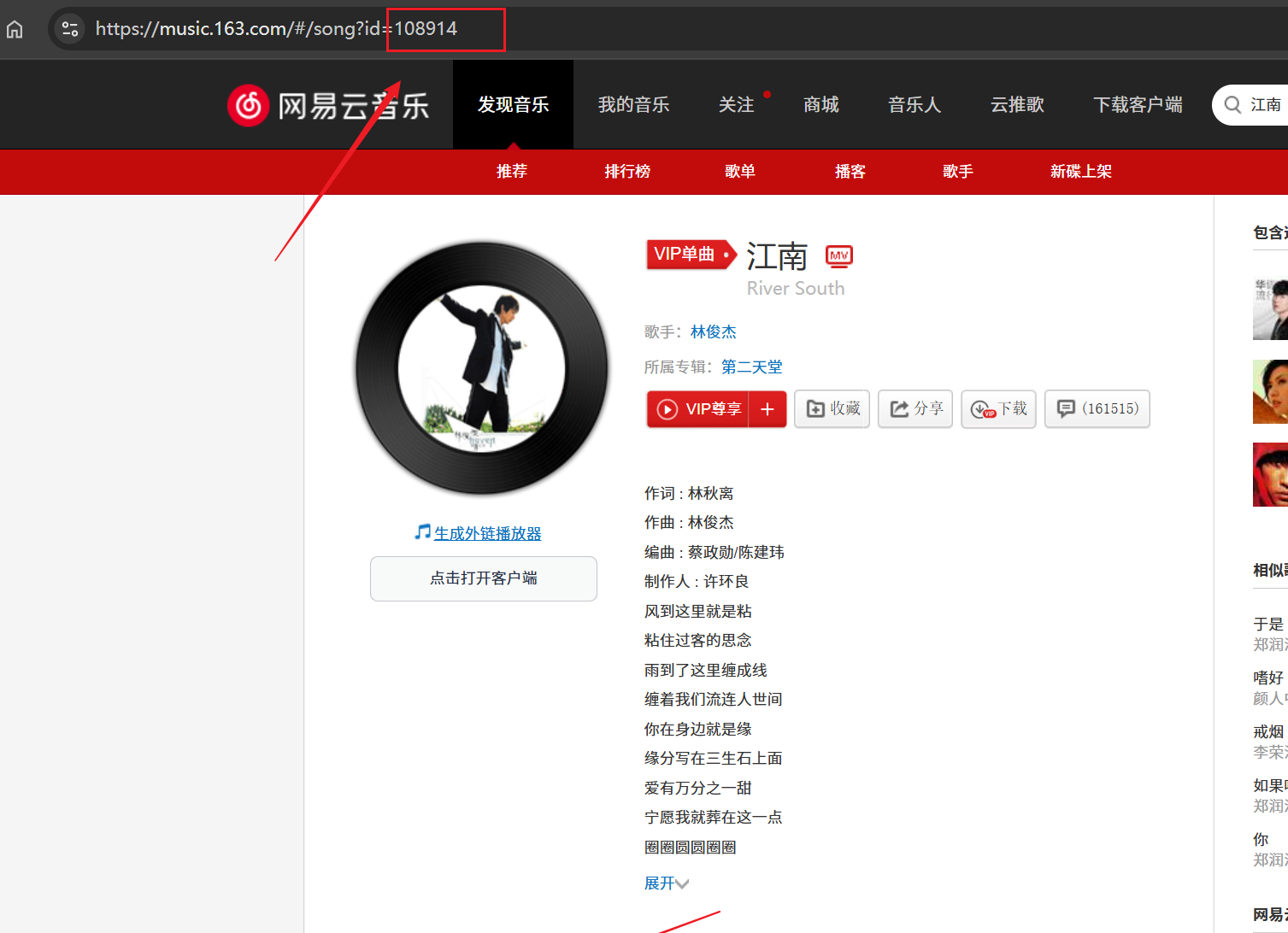This screenshot has height=933, width=1288.
Task: Open similar song 戒烟
Action: pyautogui.click(x=1268, y=731)
